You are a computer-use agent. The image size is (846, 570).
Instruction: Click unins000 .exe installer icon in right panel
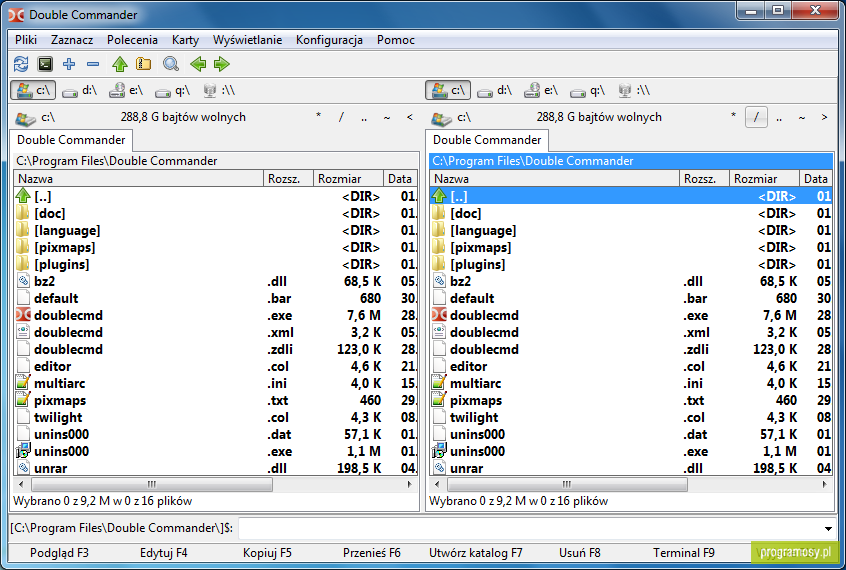pyautogui.click(x=439, y=451)
